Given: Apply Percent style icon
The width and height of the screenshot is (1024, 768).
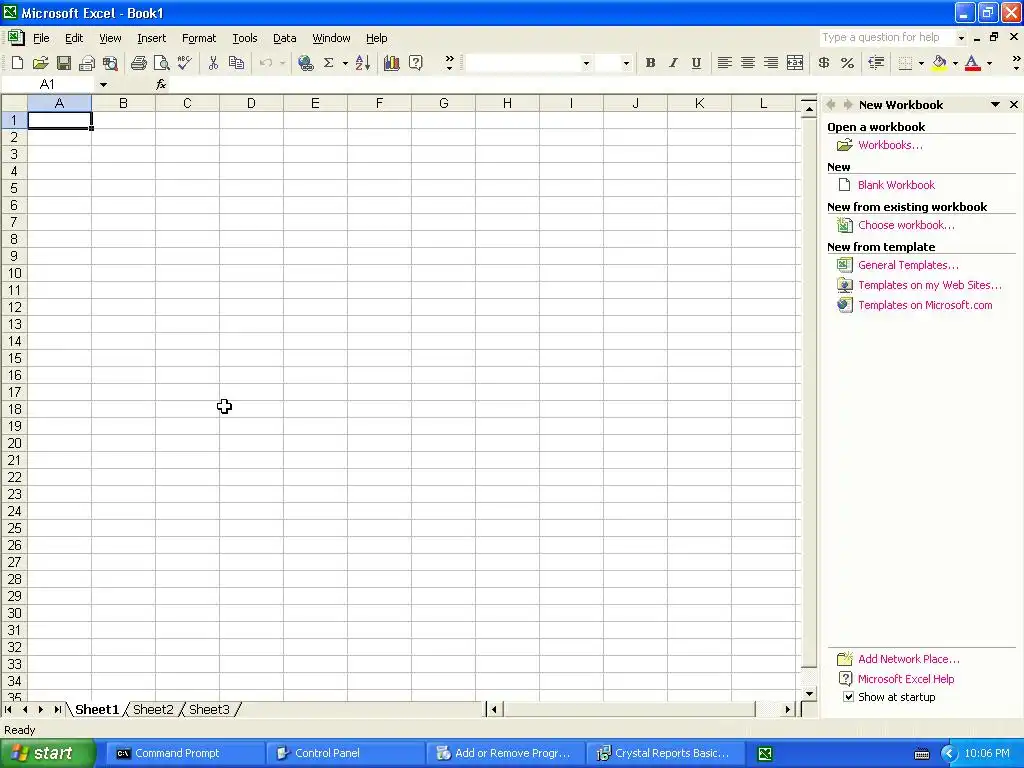Looking at the screenshot, I should pos(847,63).
